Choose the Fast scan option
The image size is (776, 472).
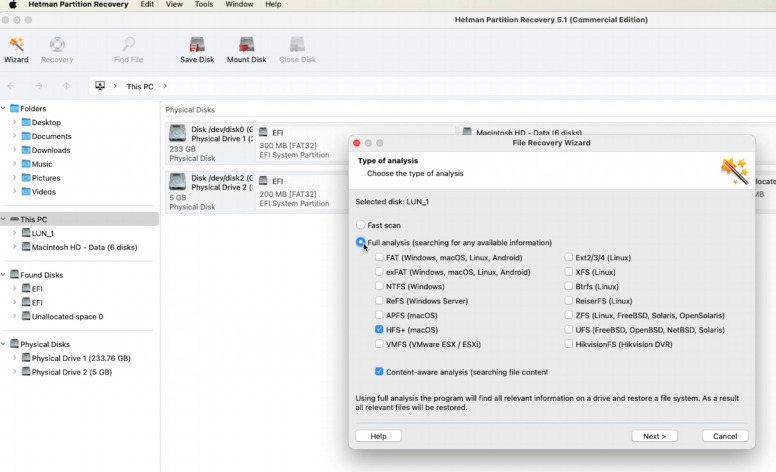361,225
